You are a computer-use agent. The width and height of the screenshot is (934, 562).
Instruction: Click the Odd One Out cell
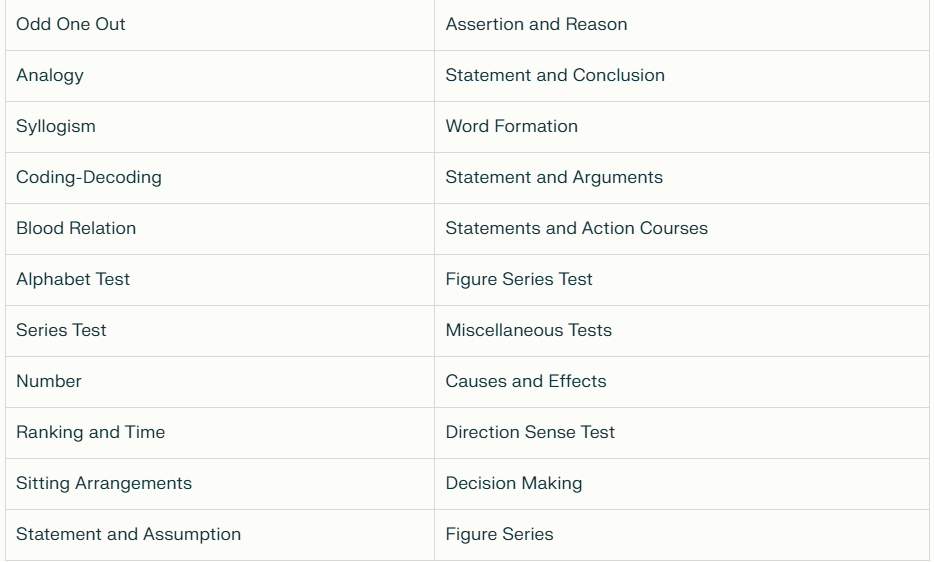click(x=220, y=25)
